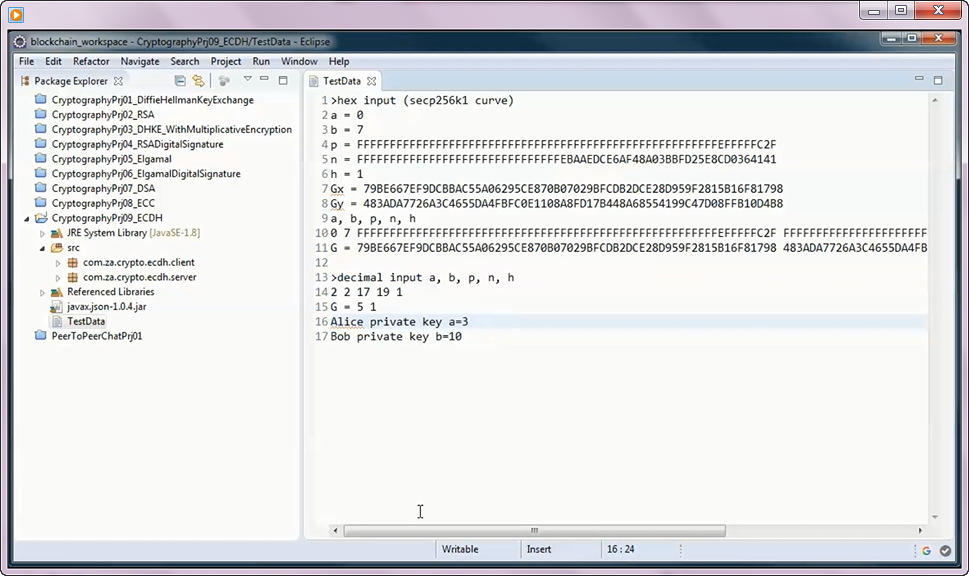
Task: Toggle Link with Editor in Package Explorer
Action: (x=199, y=81)
